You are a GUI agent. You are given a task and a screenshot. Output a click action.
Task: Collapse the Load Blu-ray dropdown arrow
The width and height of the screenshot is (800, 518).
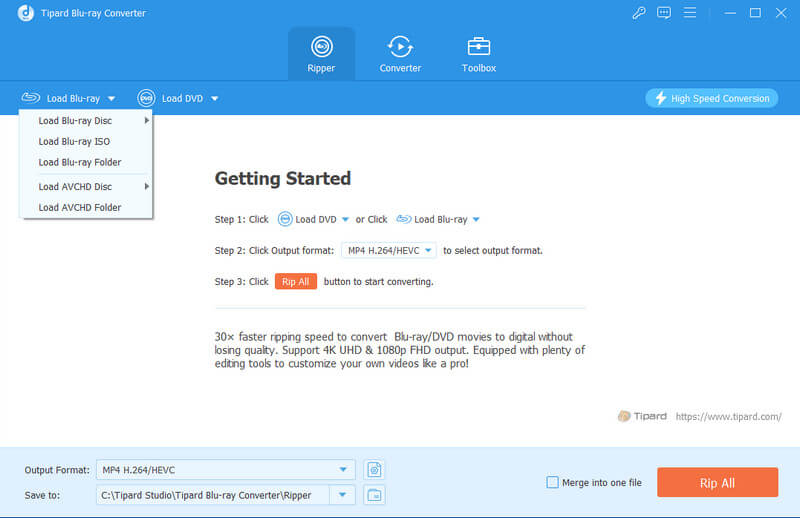click(111, 98)
